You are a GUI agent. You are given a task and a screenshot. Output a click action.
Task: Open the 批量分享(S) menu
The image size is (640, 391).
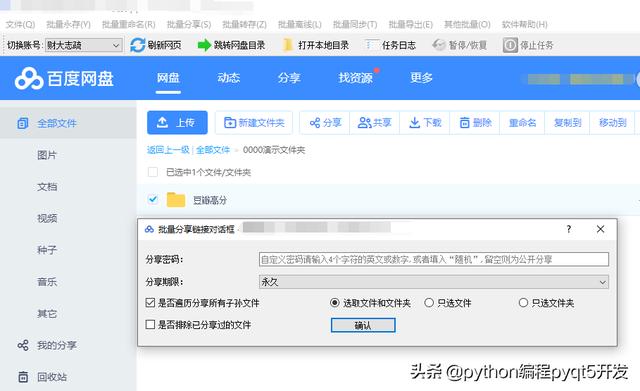click(x=189, y=24)
